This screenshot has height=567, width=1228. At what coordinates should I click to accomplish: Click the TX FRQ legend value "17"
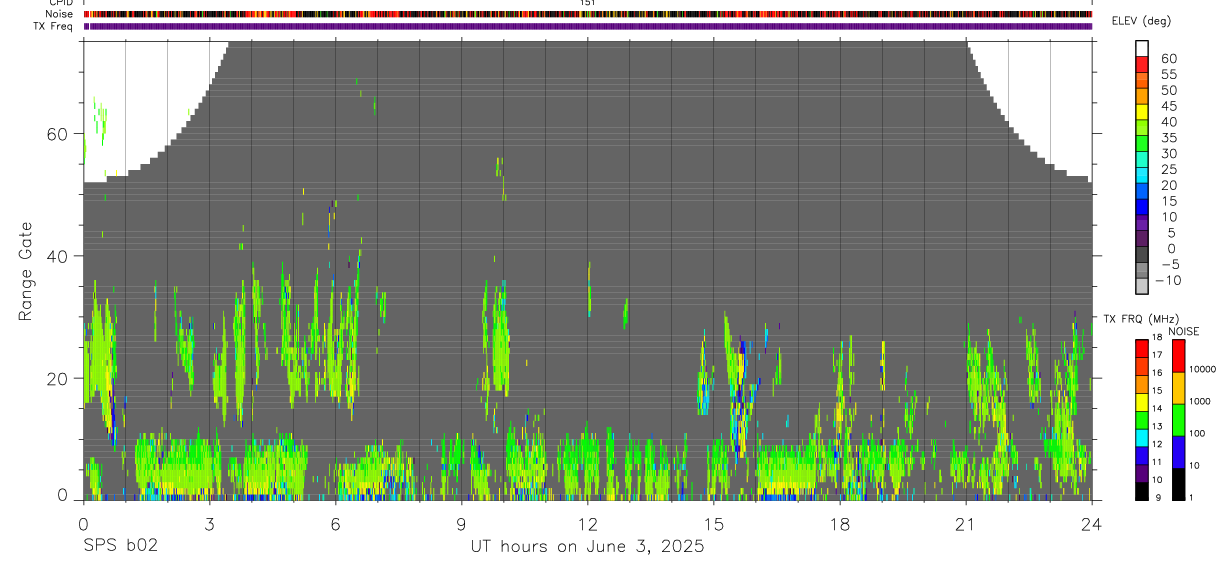pyautogui.click(x=1156, y=355)
